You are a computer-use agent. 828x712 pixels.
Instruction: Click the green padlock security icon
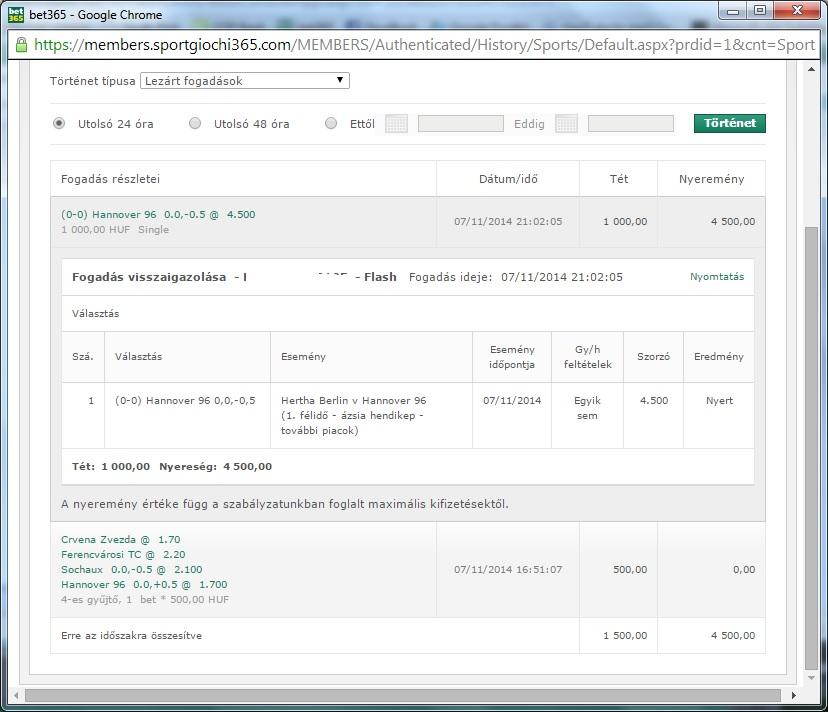coord(21,45)
